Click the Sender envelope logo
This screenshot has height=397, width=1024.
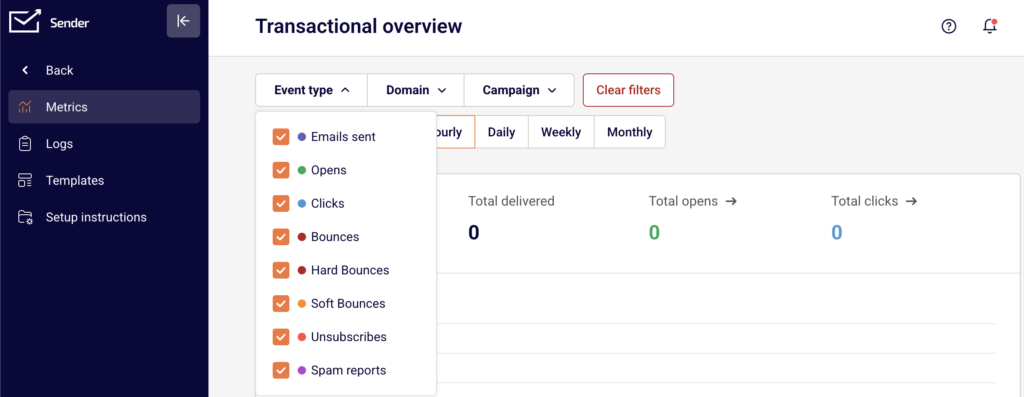coord(24,21)
